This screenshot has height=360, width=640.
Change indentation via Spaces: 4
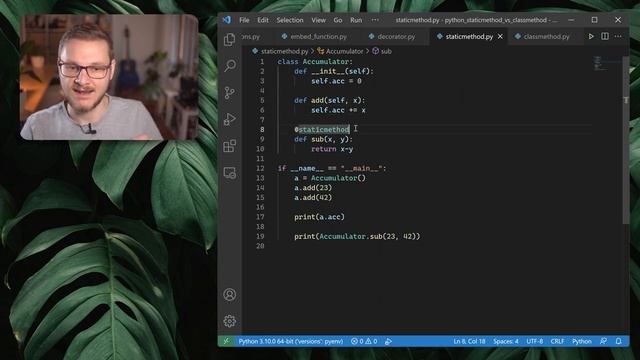pyautogui.click(x=506, y=341)
